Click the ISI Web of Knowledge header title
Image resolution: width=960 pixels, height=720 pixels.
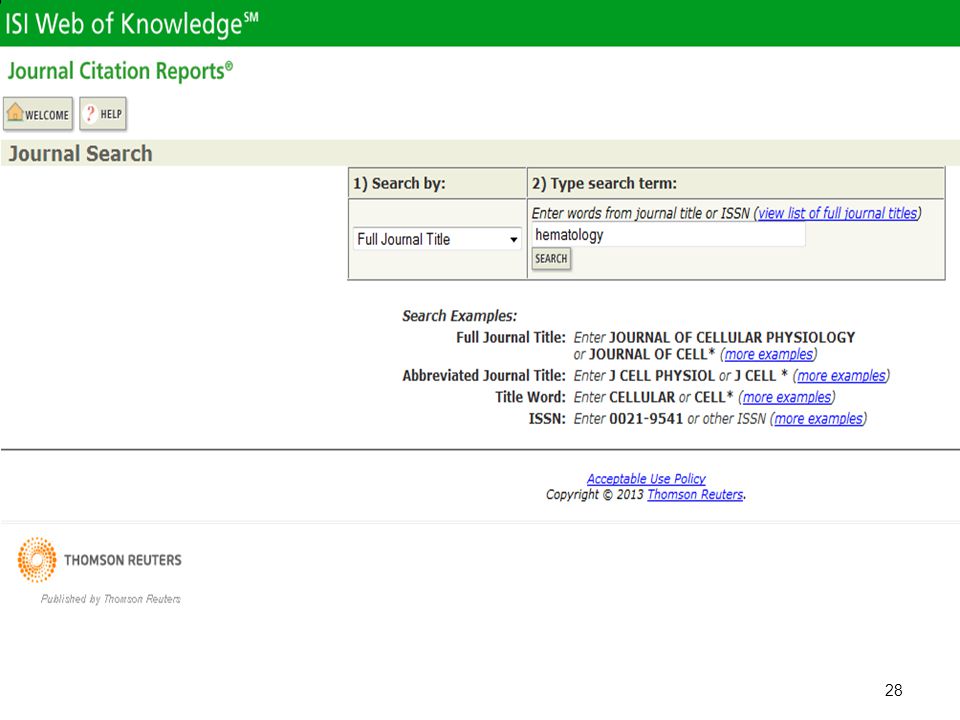[132, 24]
